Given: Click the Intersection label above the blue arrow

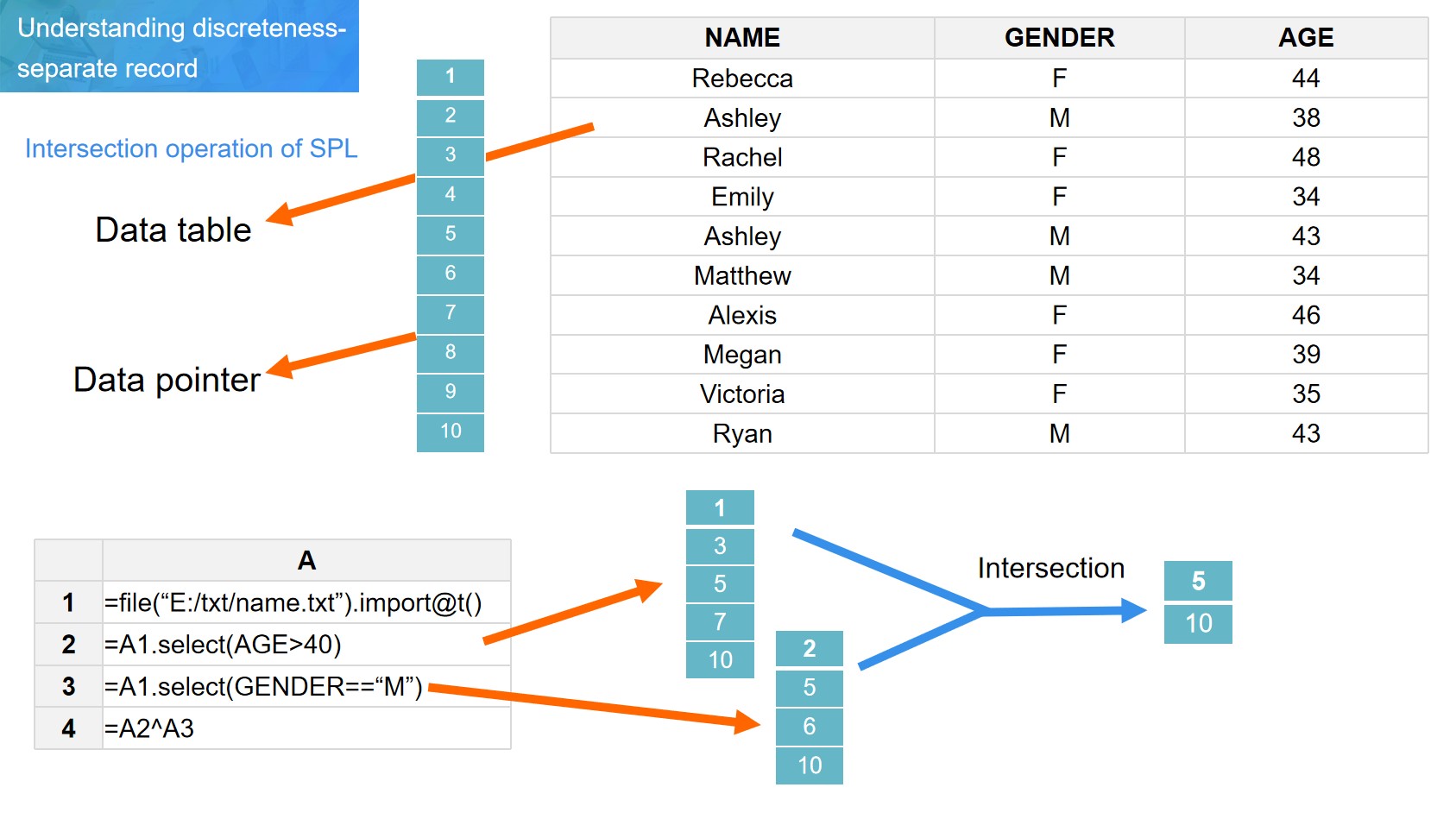Looking at the screenshot, I should pyautogui.click(x=1050, y=568).
